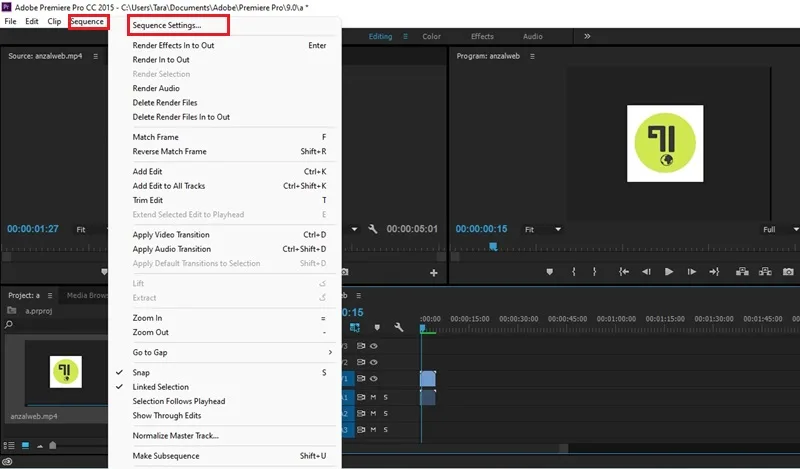Viewport: 800px width, 469px height.
Task: Open Source monitor resolution dropdown arrow
Action: point(354,229)
